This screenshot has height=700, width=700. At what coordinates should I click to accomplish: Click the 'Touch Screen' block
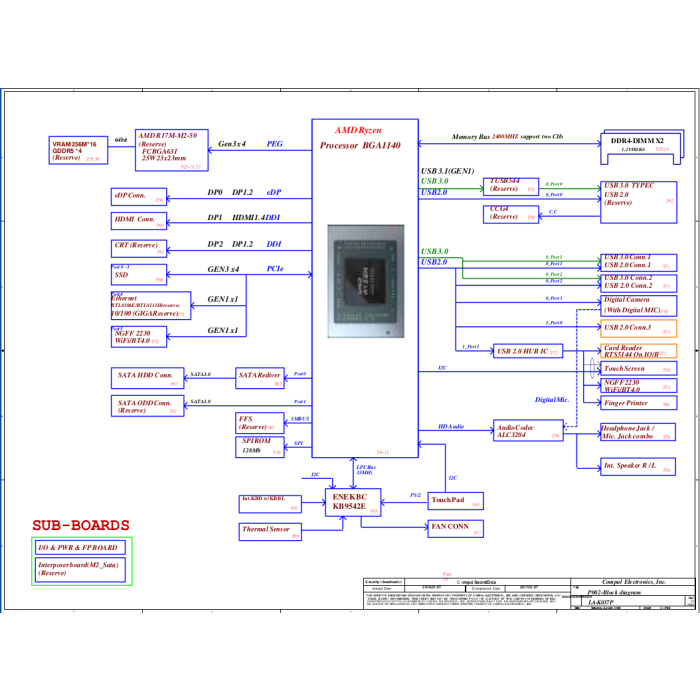[x=638, y=368]
